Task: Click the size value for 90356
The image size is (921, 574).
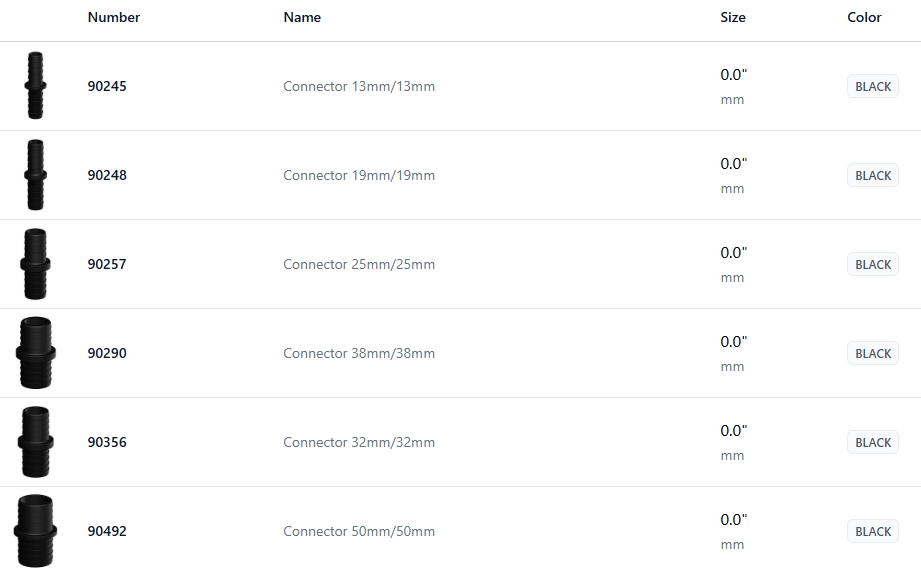Action: coord(734,431)
